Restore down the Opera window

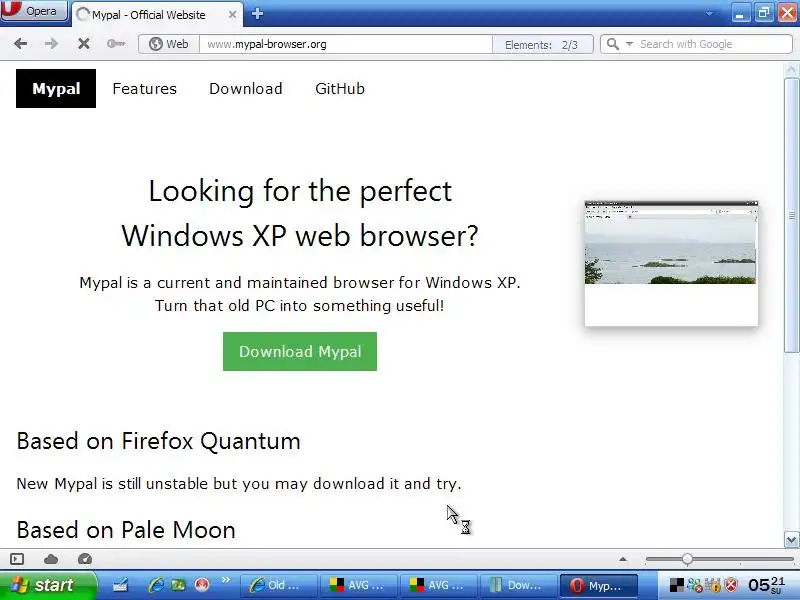(x=763, y=13)
